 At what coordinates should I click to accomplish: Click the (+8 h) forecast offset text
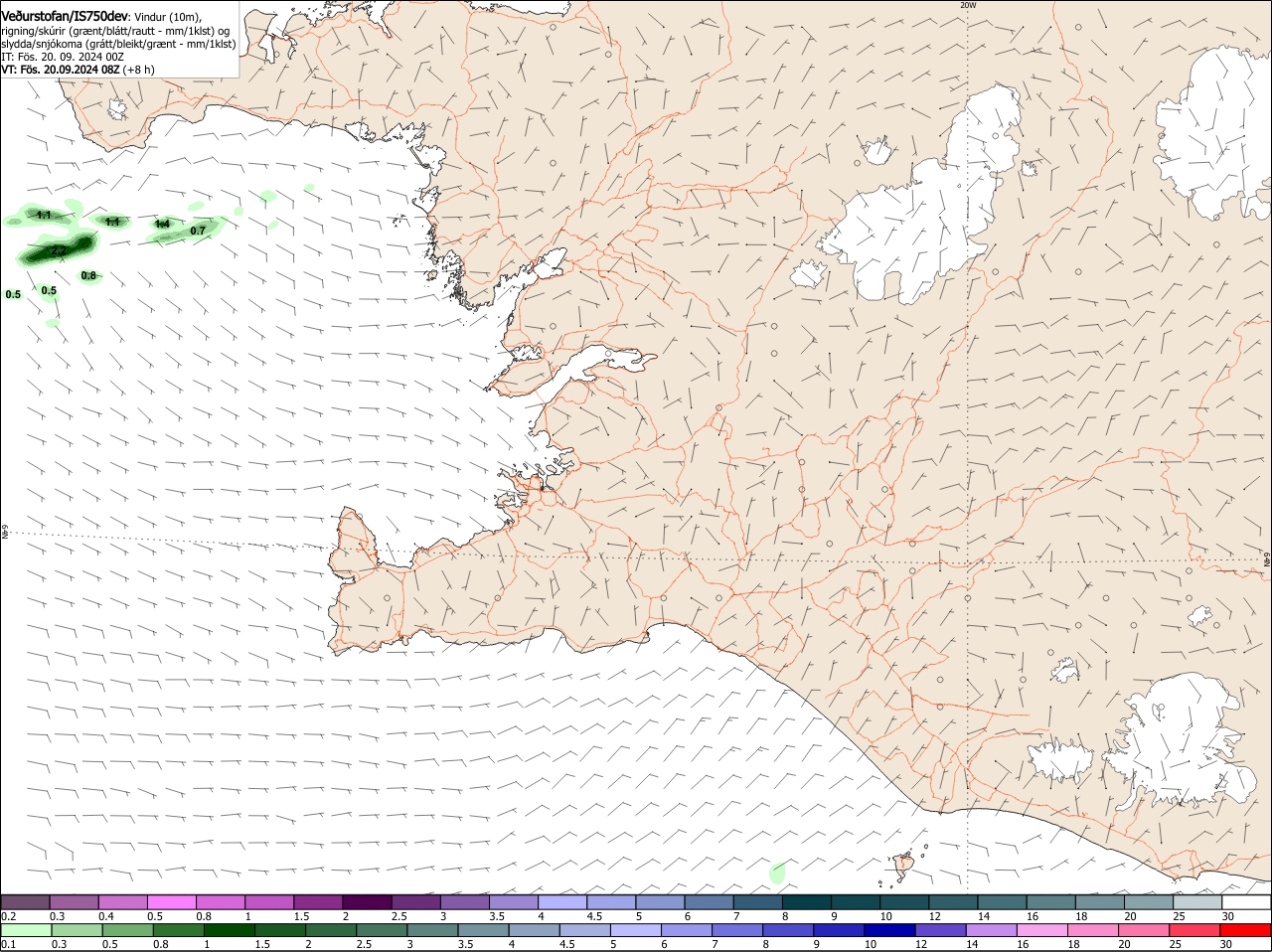139,70
